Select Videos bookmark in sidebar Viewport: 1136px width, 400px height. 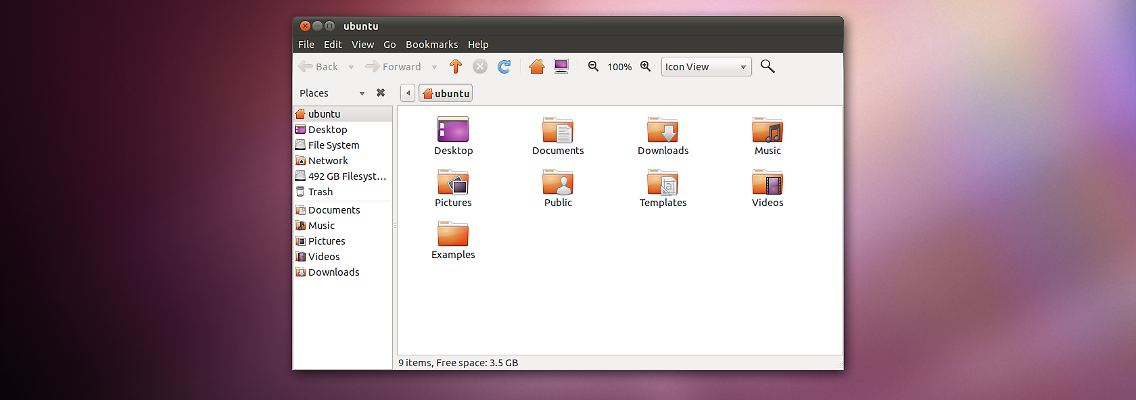343,257
